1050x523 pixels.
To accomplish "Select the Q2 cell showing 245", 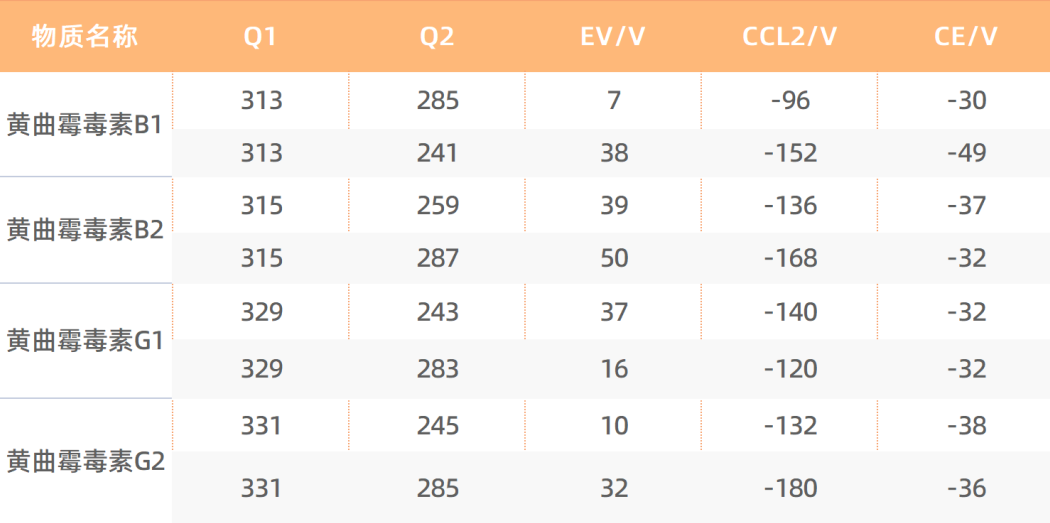I will coord(437,426).
